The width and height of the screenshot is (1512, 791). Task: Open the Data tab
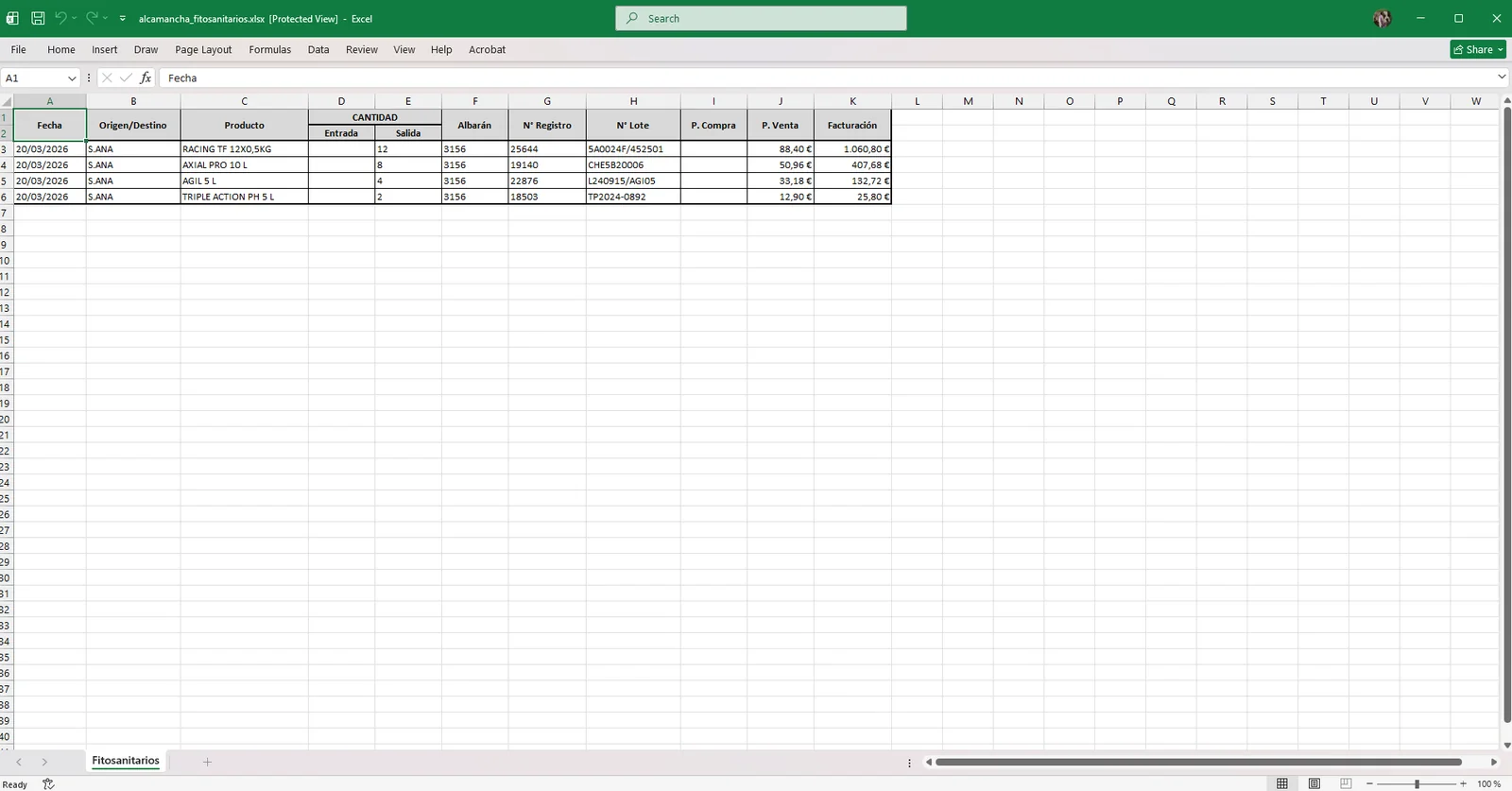pos(318,49)
